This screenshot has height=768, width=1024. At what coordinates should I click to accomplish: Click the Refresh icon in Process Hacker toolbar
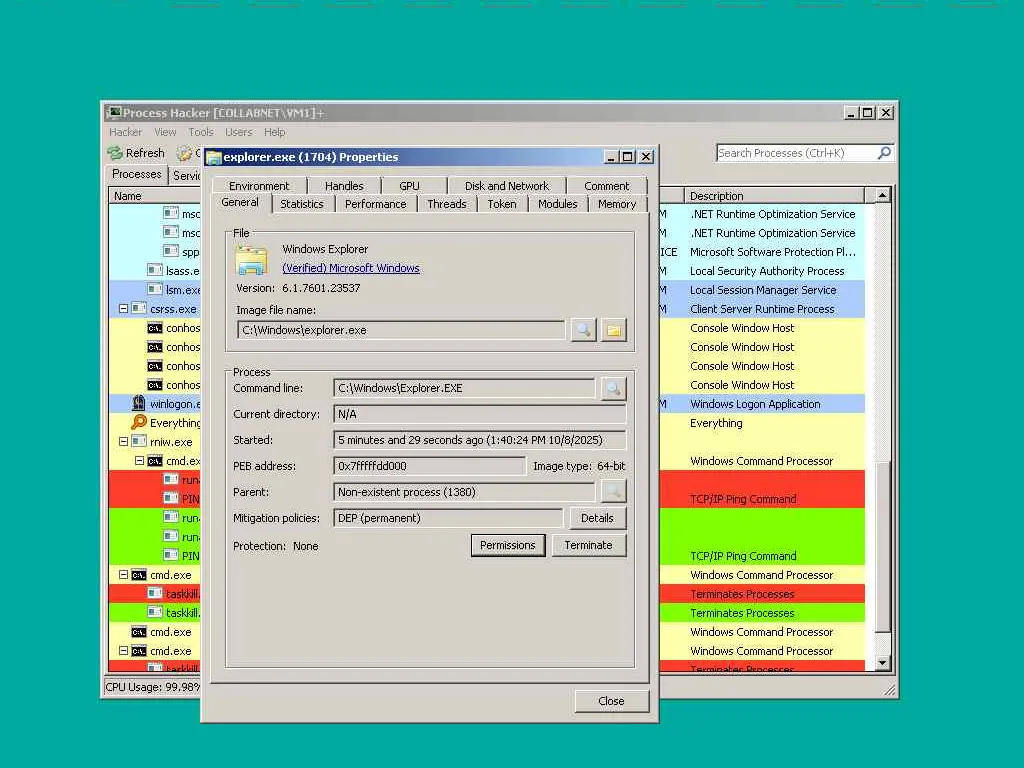[x=115, y=153]
